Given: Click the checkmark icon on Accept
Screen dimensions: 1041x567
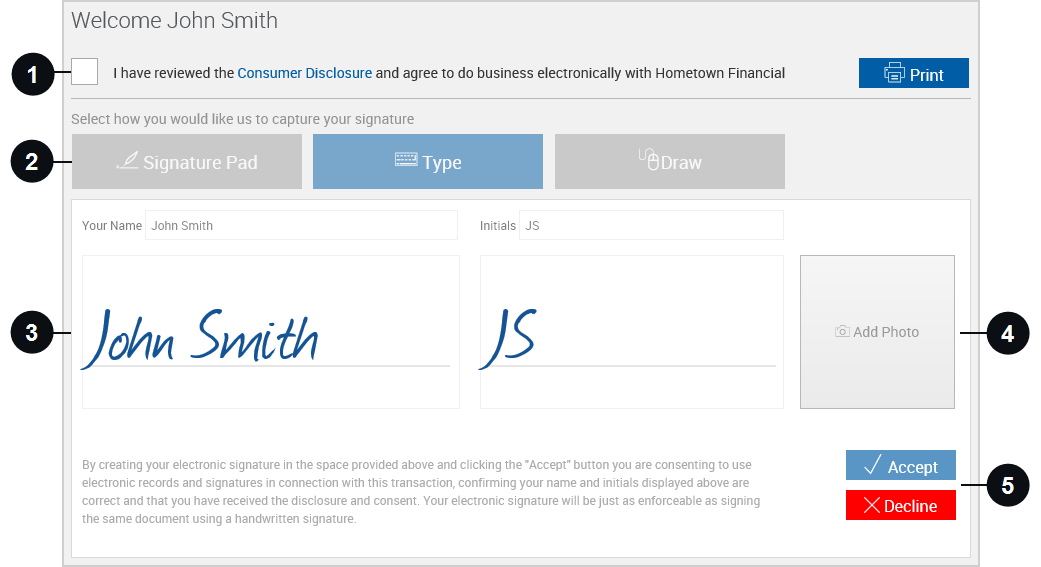Looking at the screenshot, I should [872, 465].
